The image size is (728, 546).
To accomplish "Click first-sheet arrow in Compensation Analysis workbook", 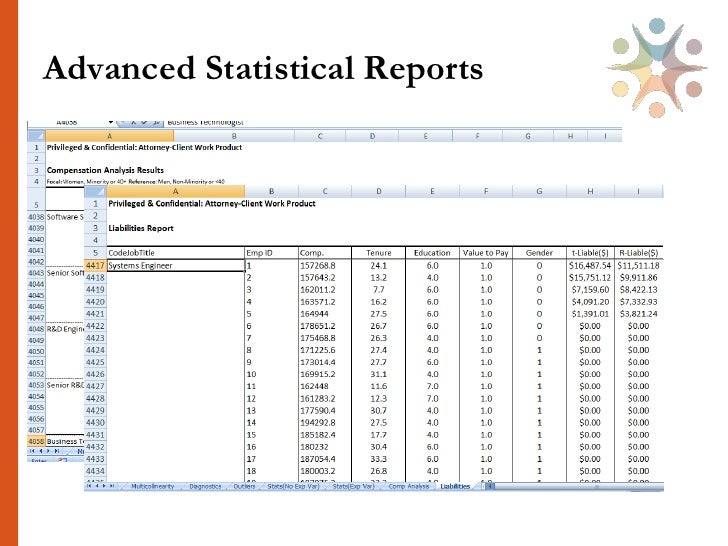I will pos(32,451).
